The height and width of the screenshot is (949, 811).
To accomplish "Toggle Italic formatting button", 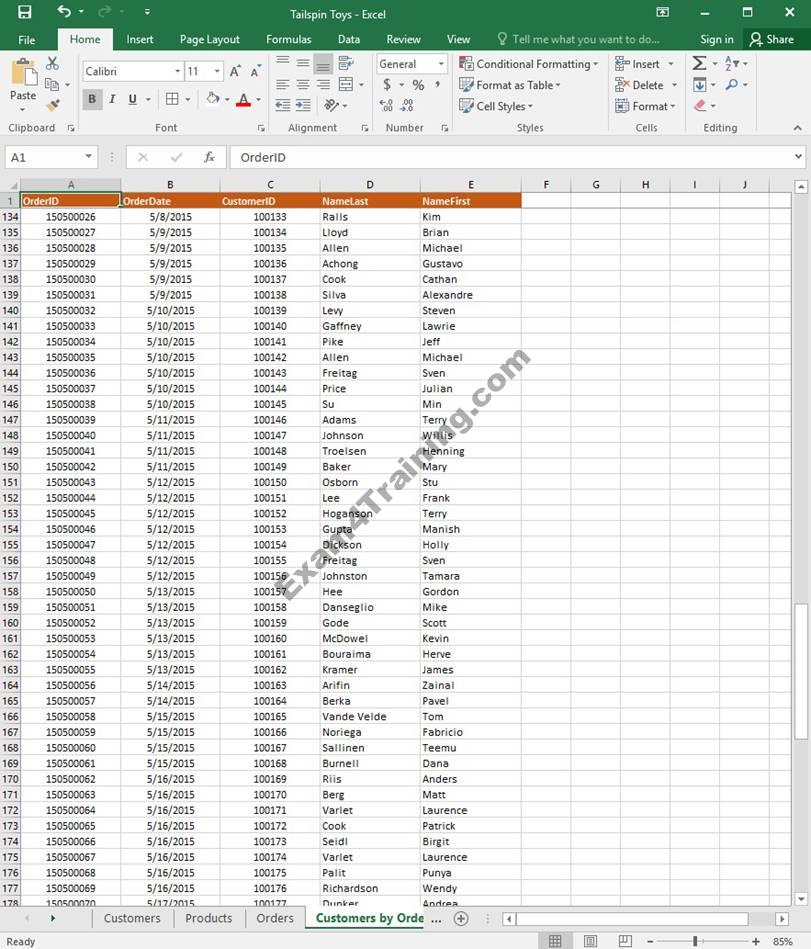I will (x=112, y=99).
